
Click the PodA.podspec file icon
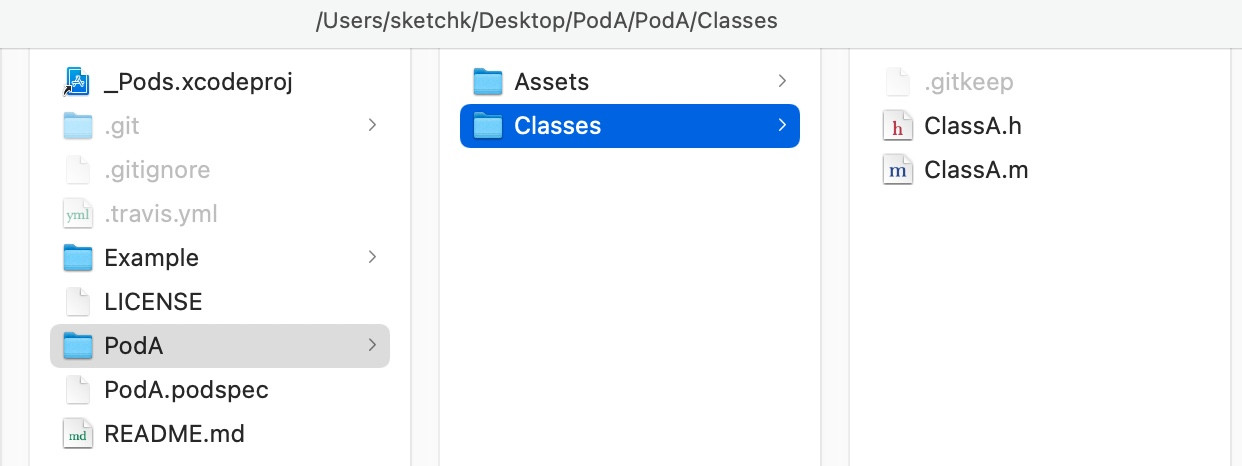[77, 390]
